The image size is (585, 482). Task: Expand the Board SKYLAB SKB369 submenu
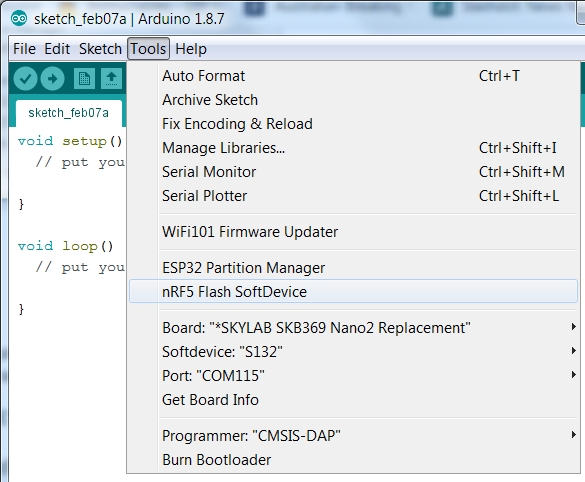pyautogui.click(x=353, y=328)
